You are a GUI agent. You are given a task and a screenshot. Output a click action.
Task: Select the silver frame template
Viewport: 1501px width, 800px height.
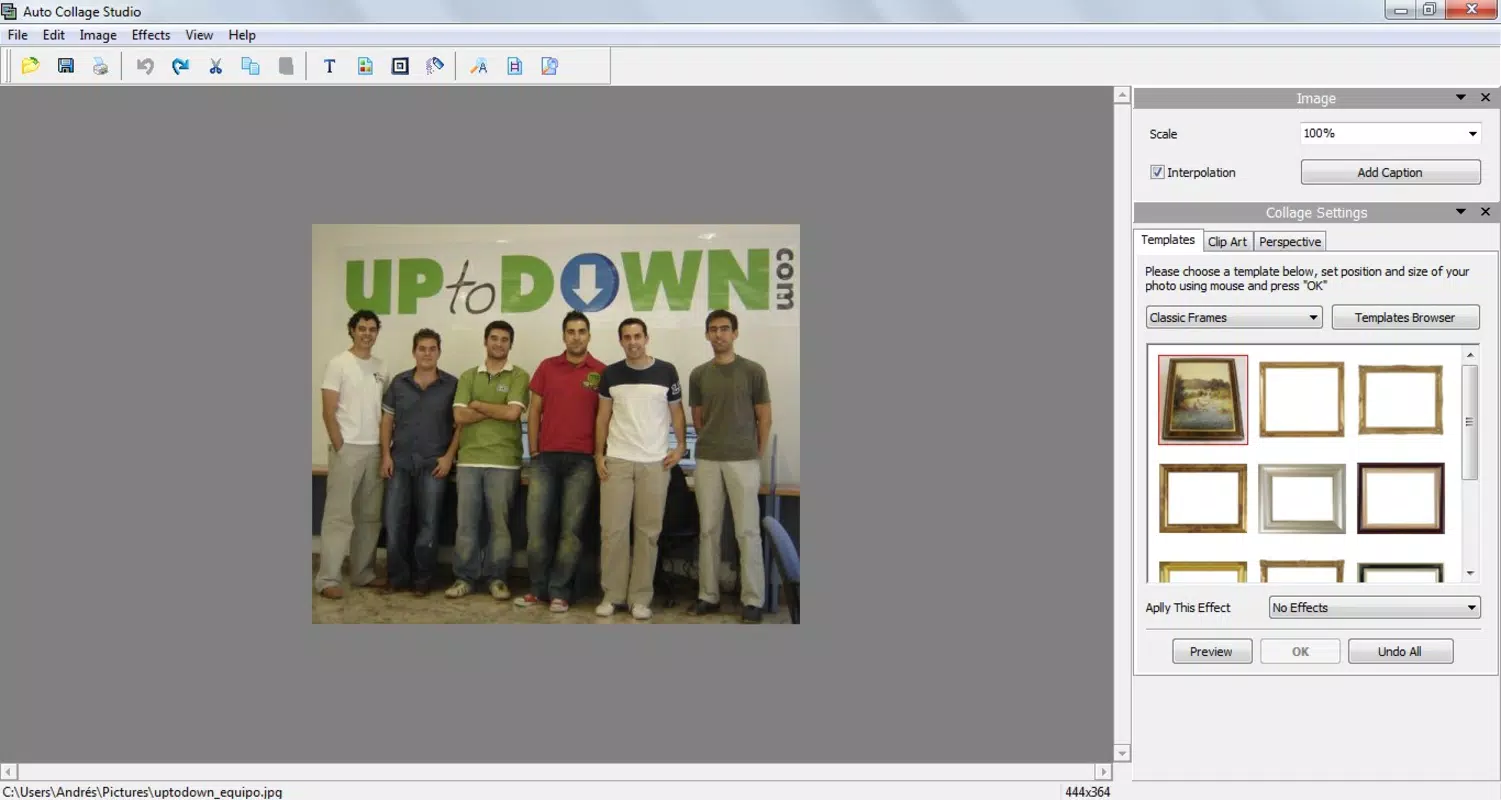1301,498
